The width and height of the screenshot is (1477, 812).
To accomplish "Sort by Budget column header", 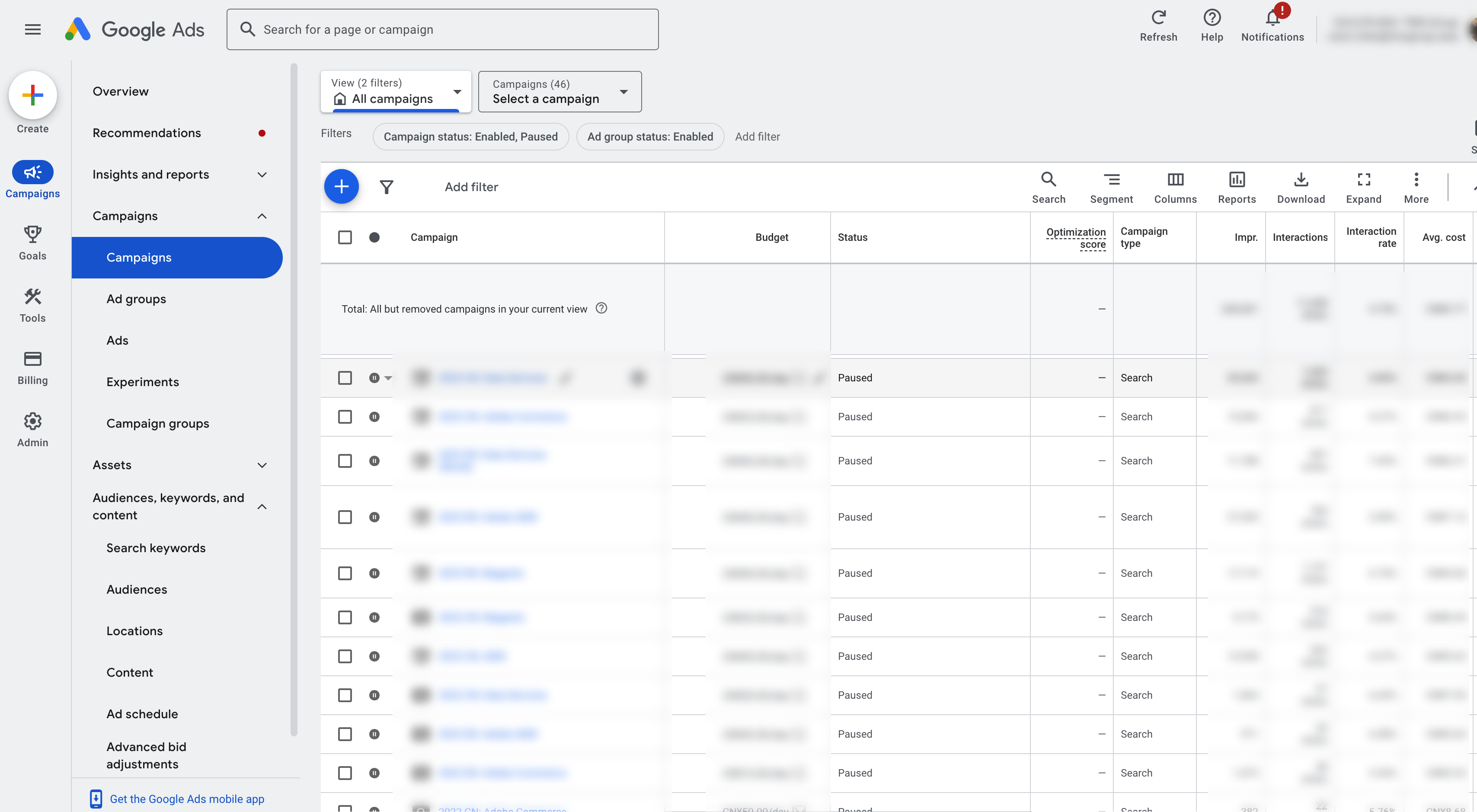I will coord(771,237).
